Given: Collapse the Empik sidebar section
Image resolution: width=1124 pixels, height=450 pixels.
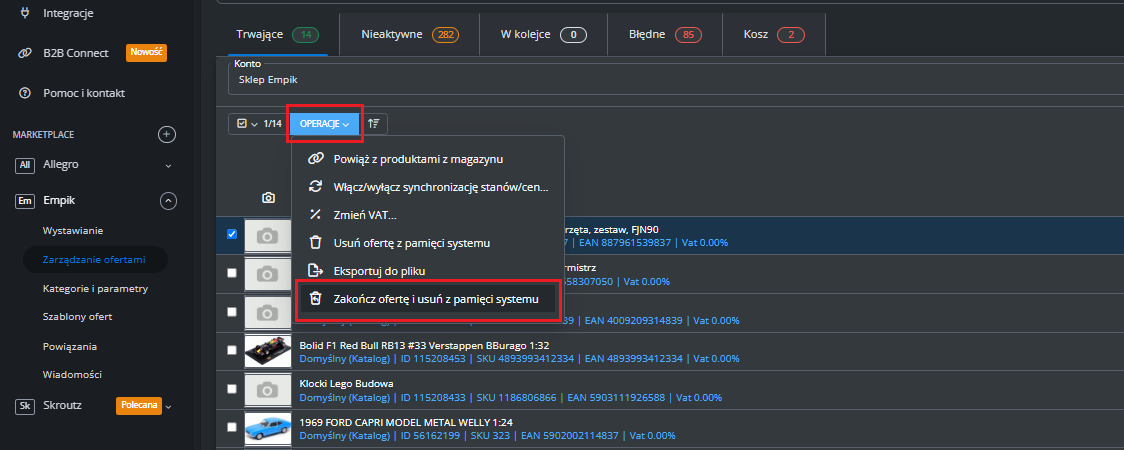Looking at the screenshot, I should click(168, 201).
